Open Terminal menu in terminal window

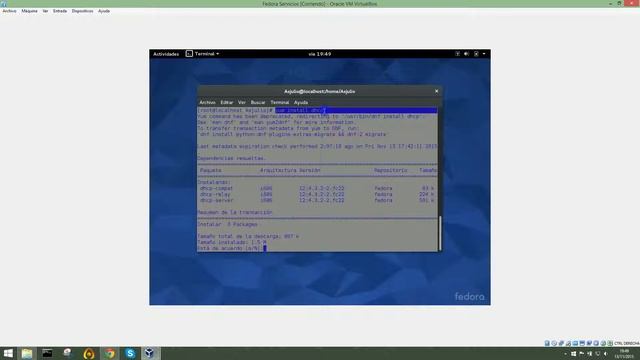tap(280, 102)
